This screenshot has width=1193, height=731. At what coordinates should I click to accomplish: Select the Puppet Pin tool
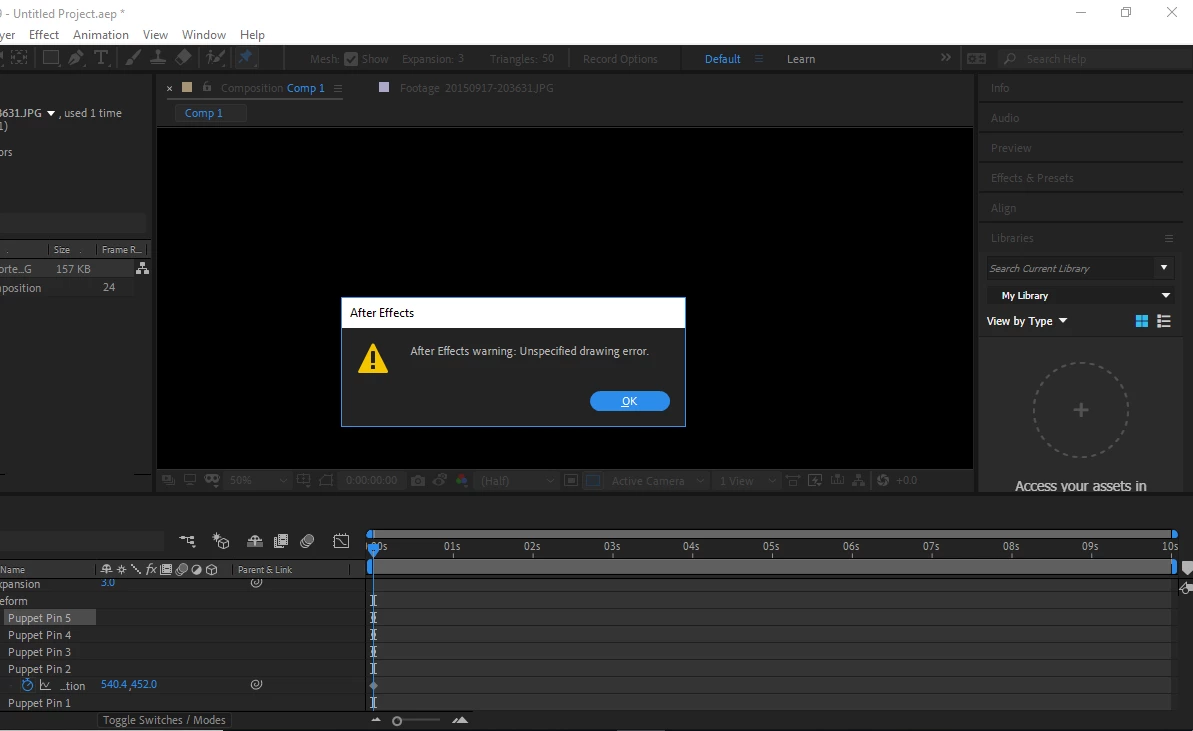click(x=245, y=58)
